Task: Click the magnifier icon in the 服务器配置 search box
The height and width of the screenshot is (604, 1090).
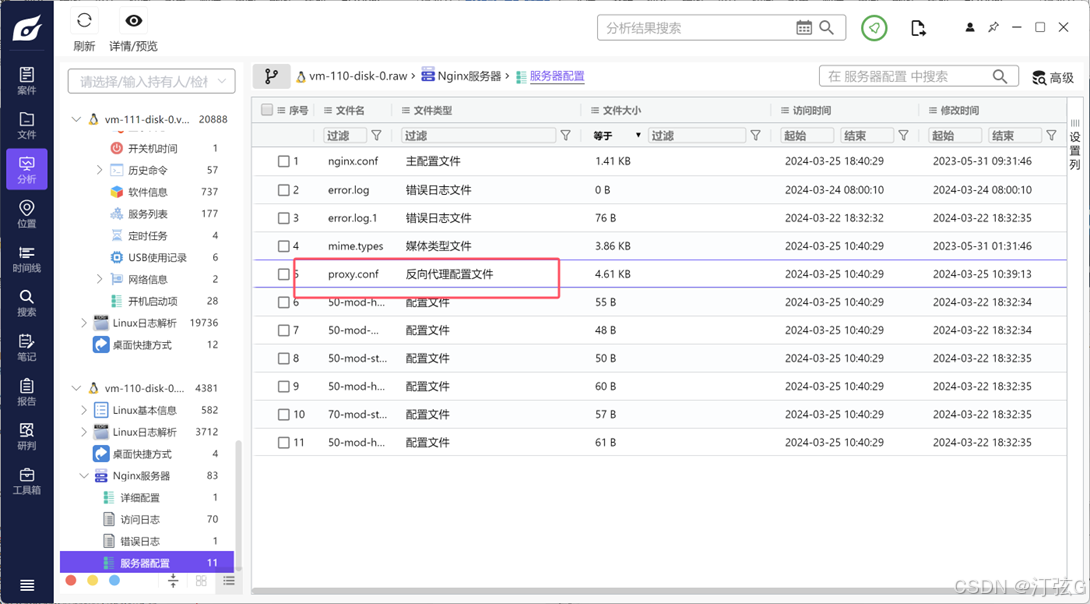Action: coord(1000,76)
